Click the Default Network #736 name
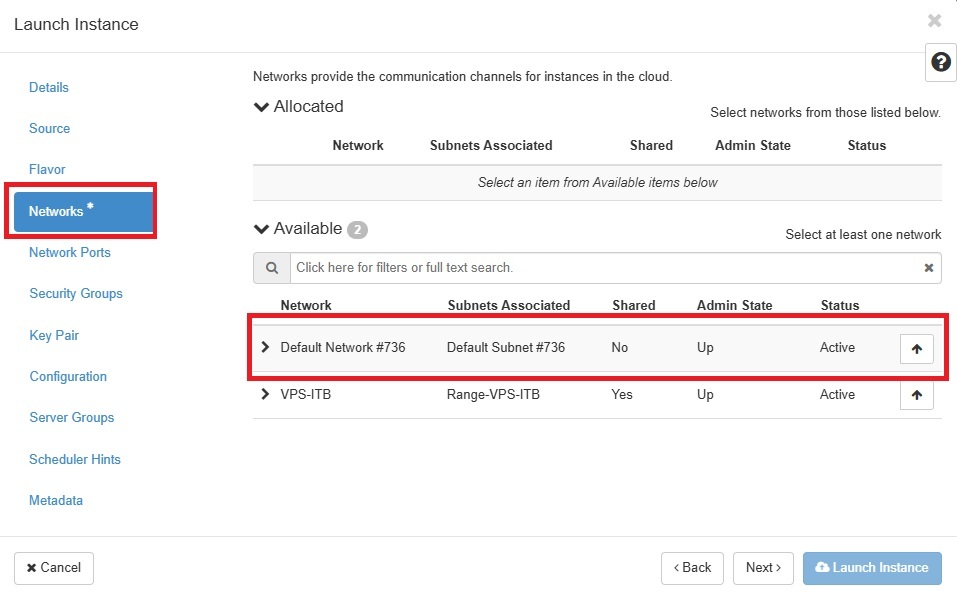957x594 pixels. point(342,347)
